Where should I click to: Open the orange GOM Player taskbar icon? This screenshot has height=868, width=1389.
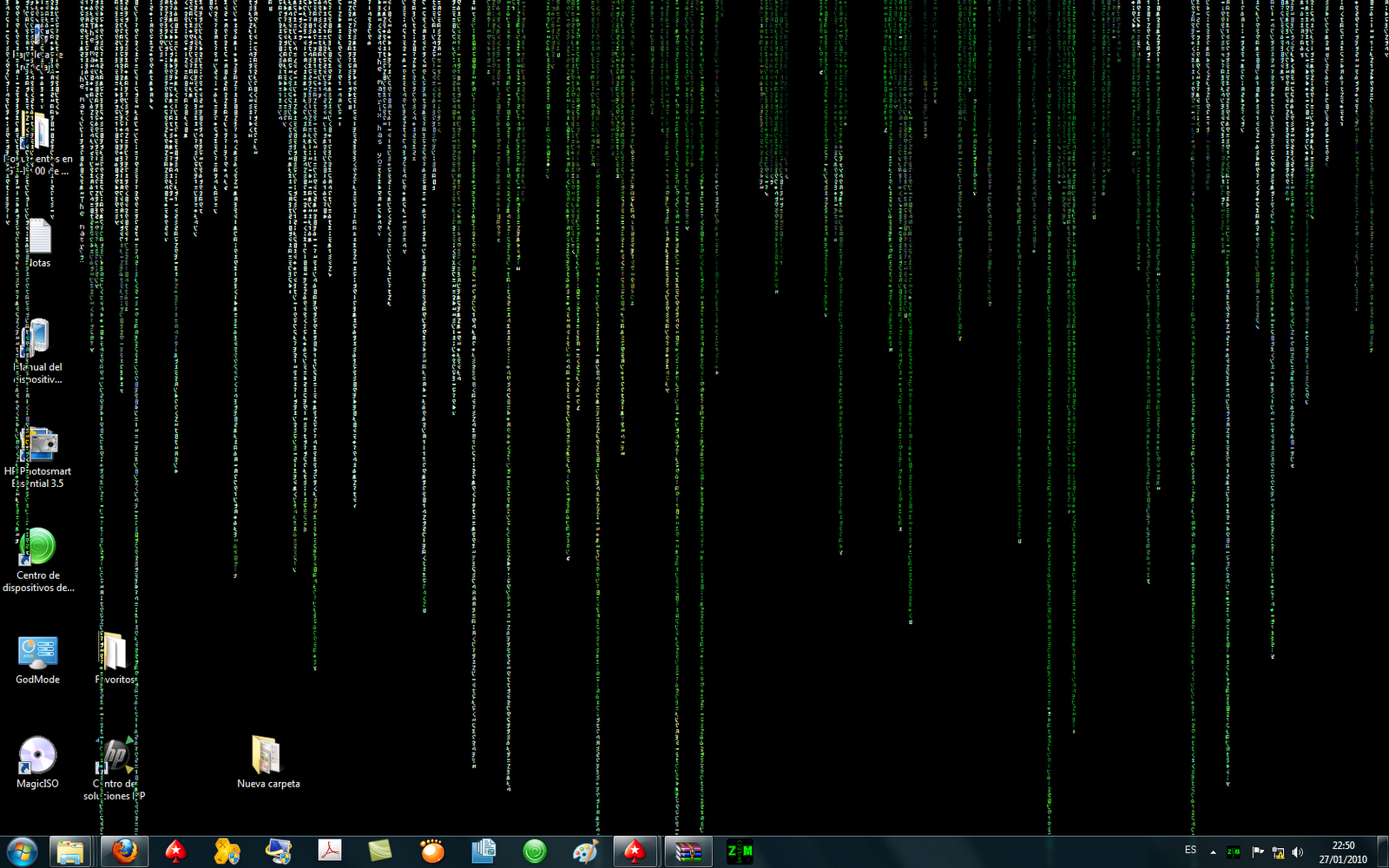click(x=432, y=852)
